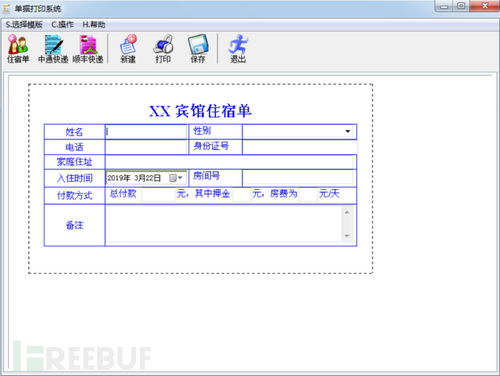Open the C.操作 menu

pos(62,25)
